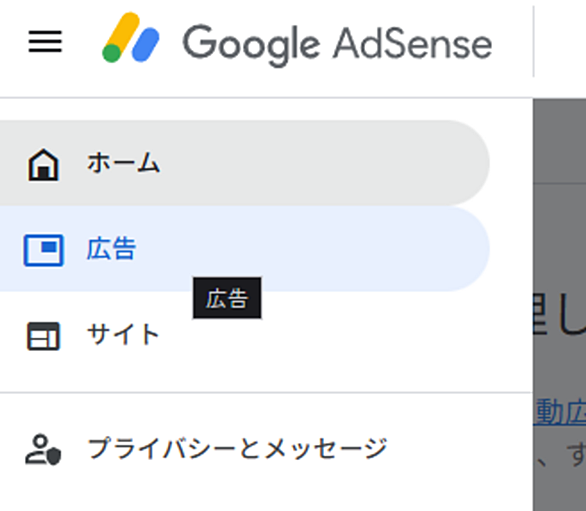Open プライバシーとメッセージ menu label

pyautogui.click(x=237, y=448)
